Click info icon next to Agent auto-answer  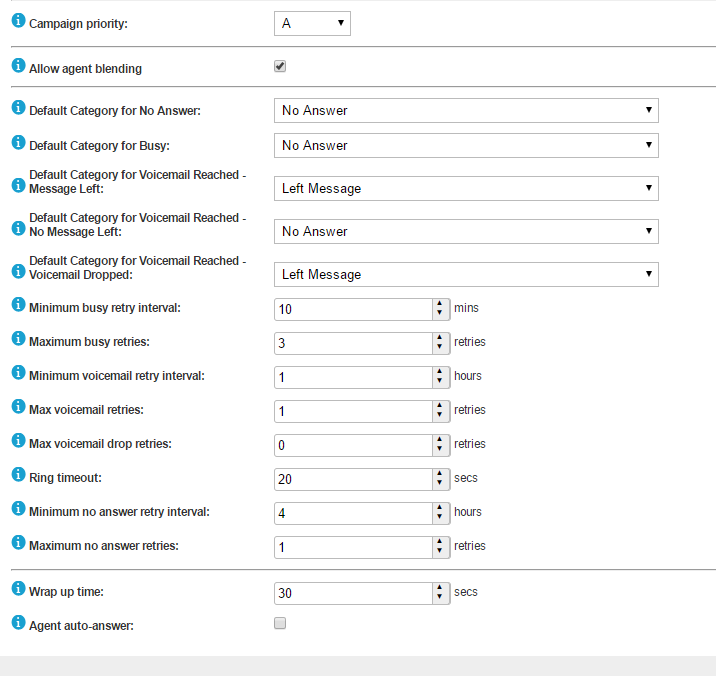tap(18, 623)
